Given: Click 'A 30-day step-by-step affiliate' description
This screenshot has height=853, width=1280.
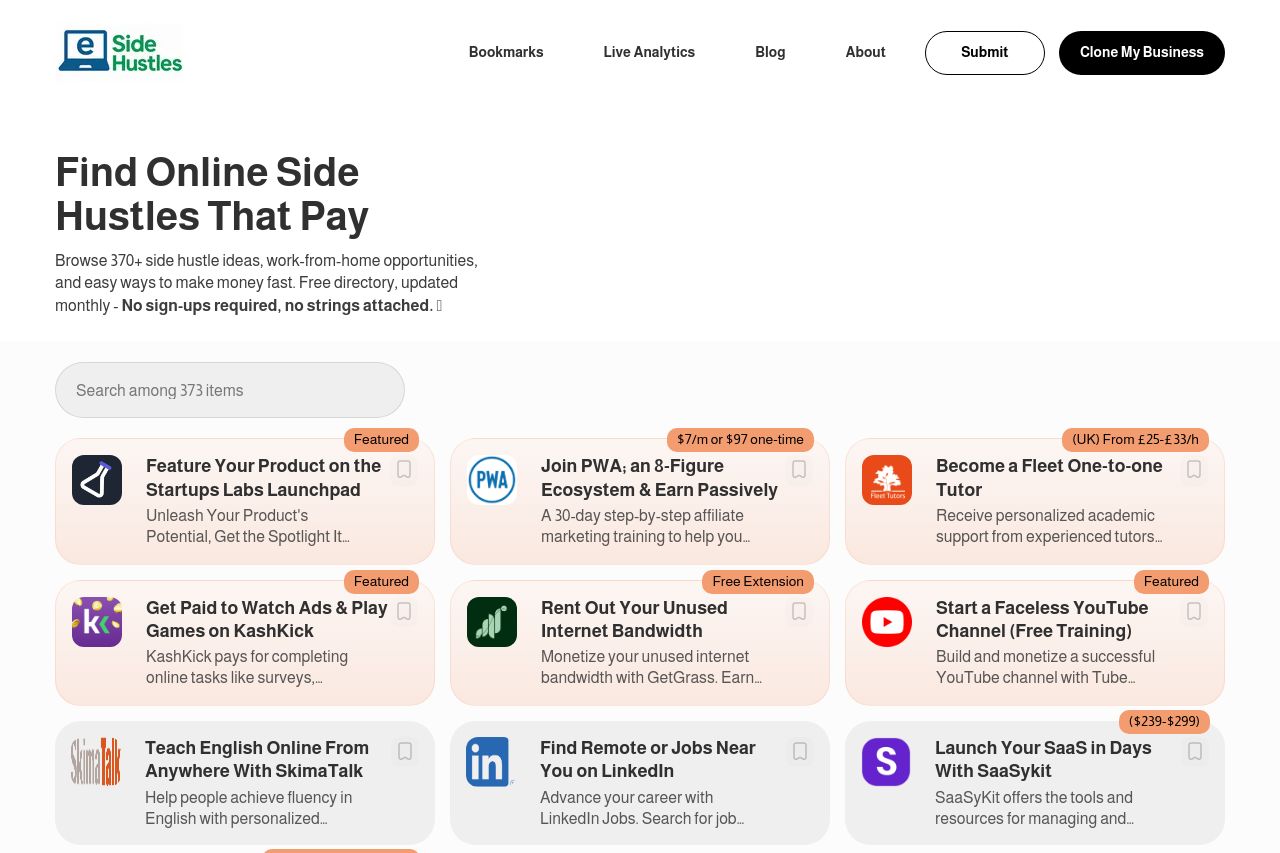Looking at the screenshot, I should [646, 526].
